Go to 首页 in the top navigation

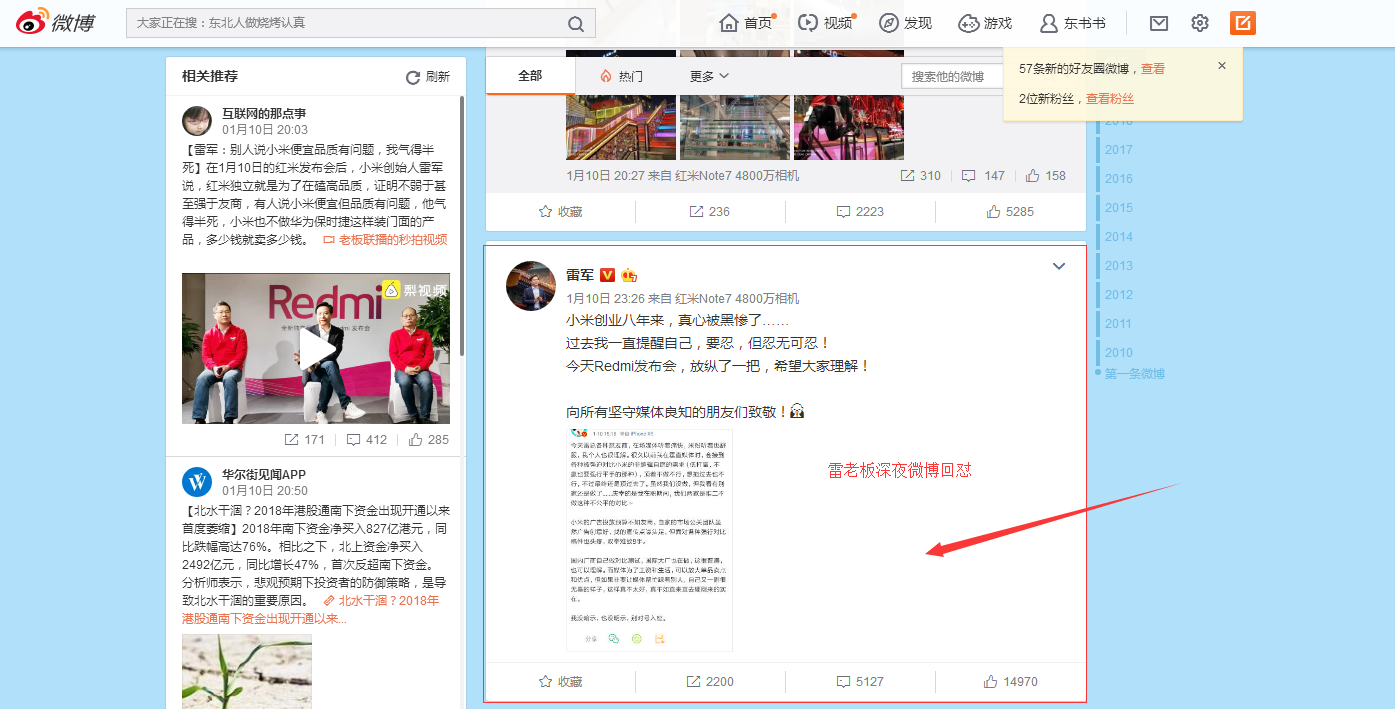[747, 23]
